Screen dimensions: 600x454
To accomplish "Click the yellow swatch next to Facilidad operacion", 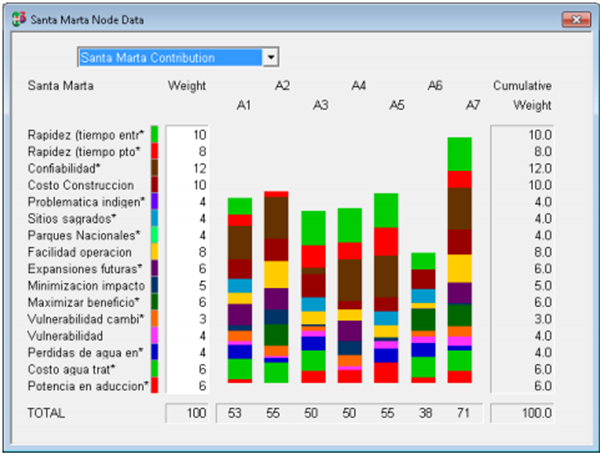I will click(x=154, y=251).
